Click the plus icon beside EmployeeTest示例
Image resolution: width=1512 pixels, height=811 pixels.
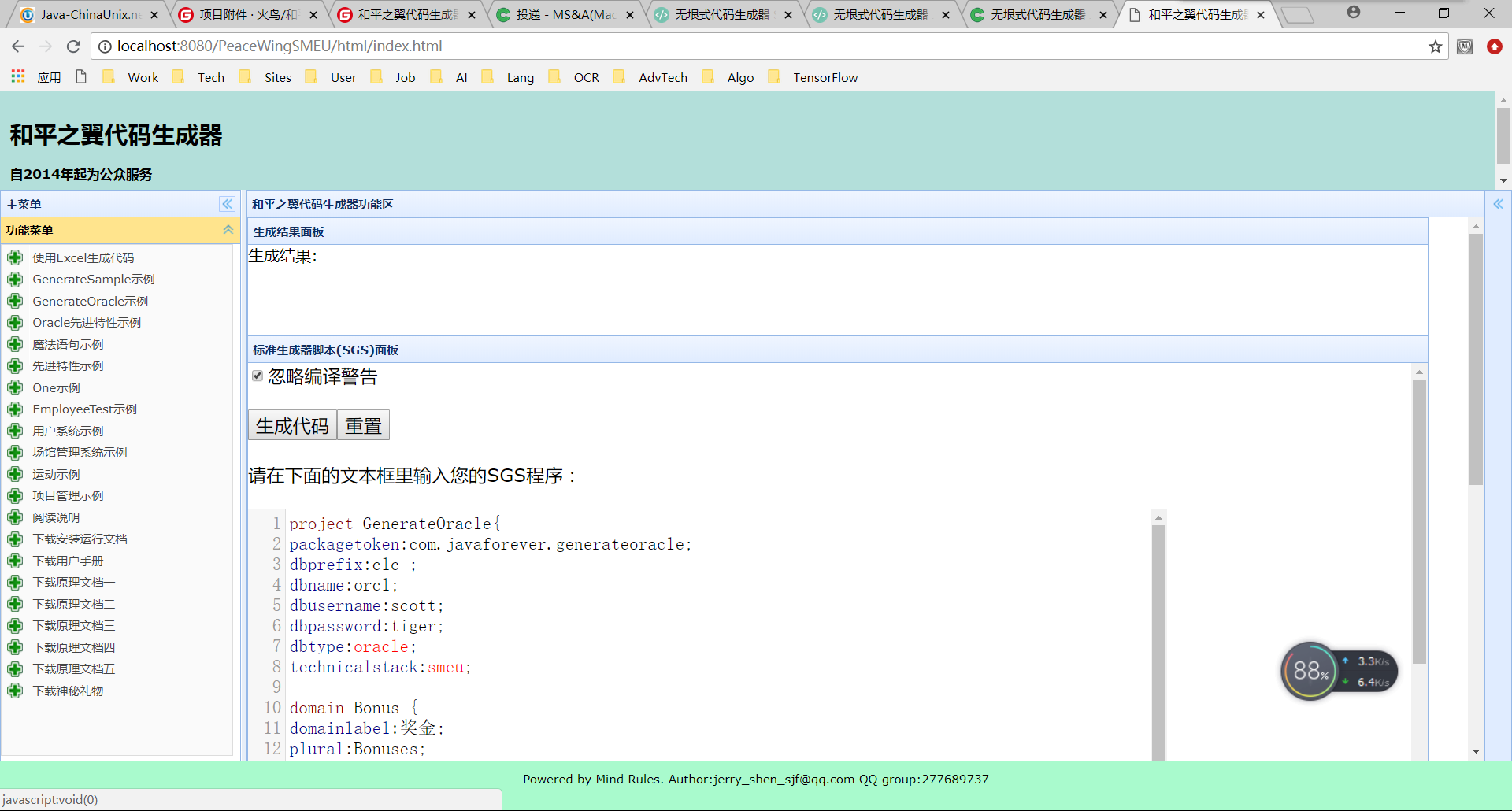tap(15, 409)
